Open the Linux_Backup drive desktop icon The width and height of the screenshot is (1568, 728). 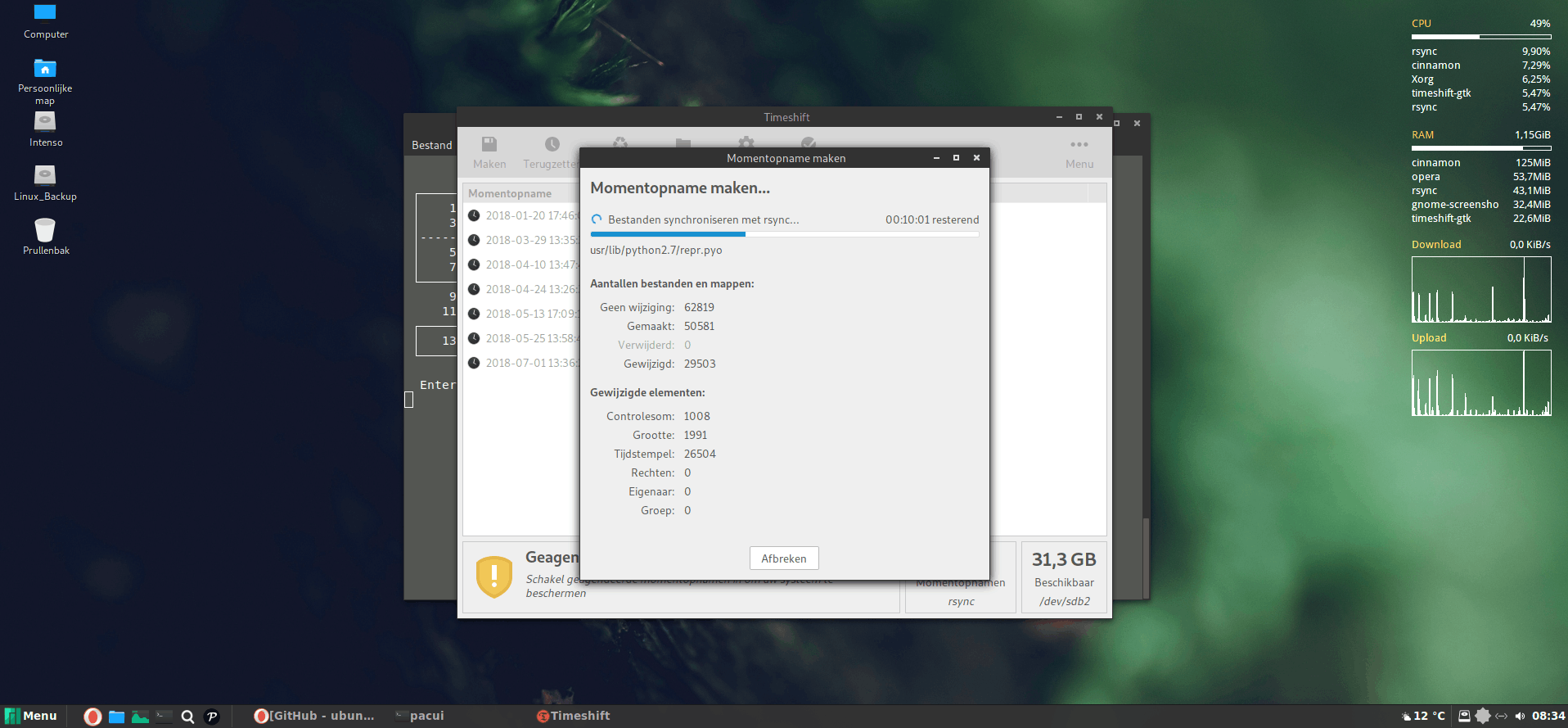click(45, 183)
